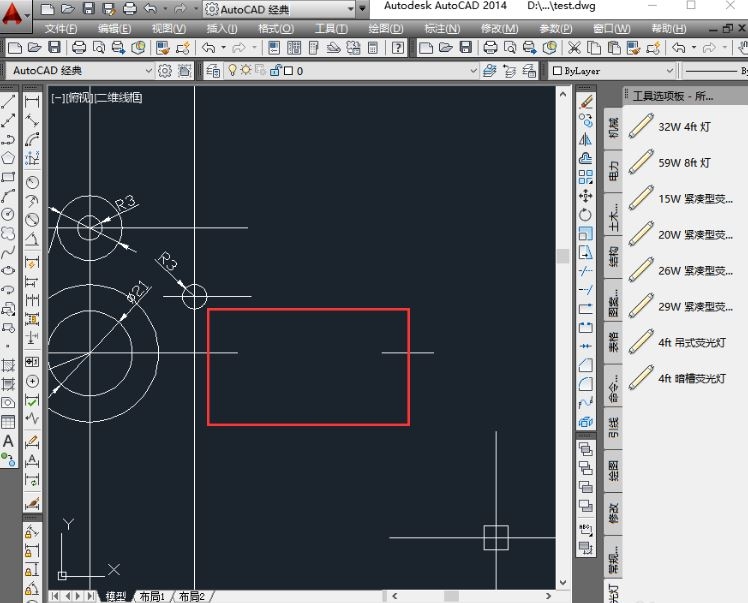Open the QuickCalc calculator icon
748x603 pixels.
(373, 47)
